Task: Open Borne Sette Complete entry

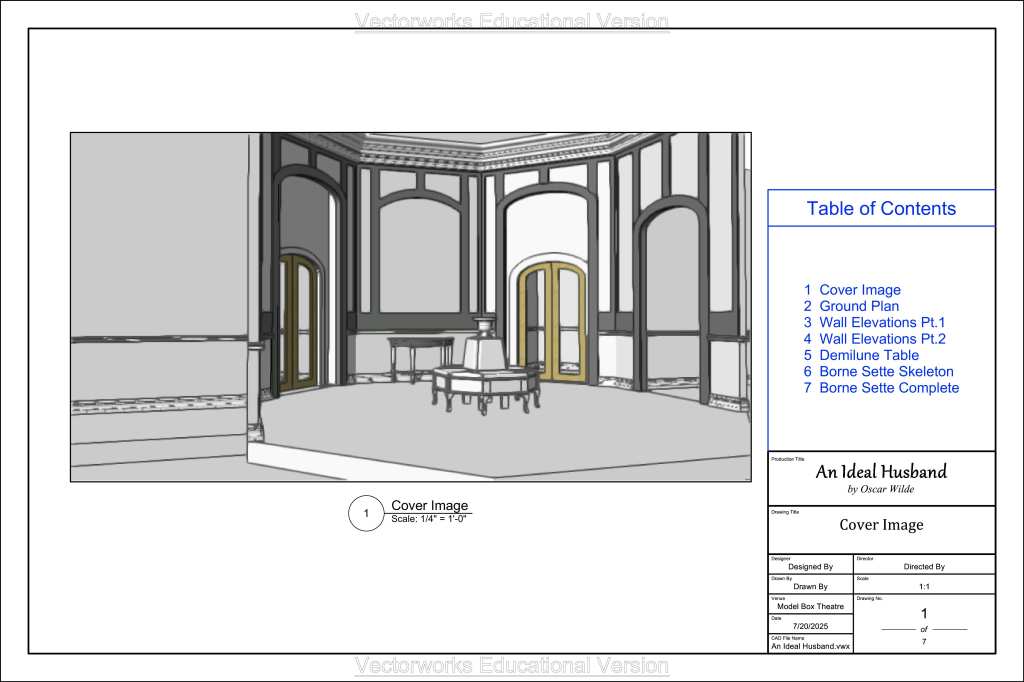Action: point(888,388)
